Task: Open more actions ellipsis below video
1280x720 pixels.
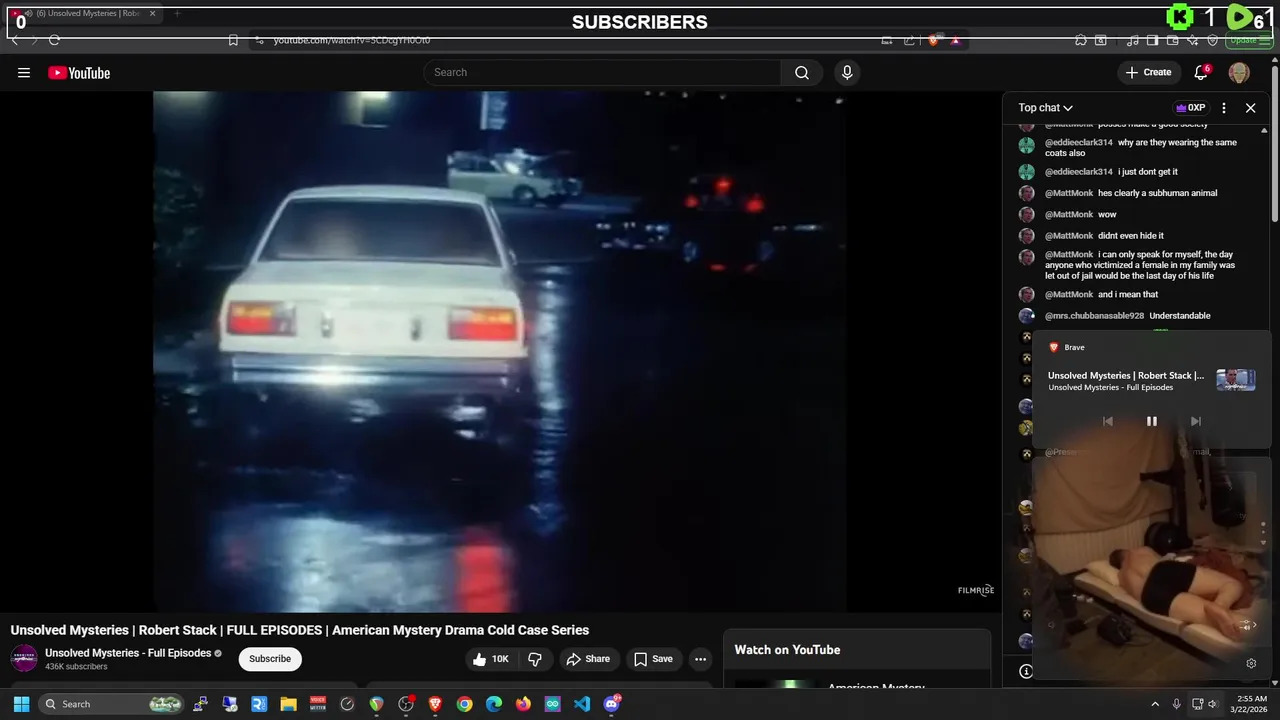Action: (x=701, y=659)
